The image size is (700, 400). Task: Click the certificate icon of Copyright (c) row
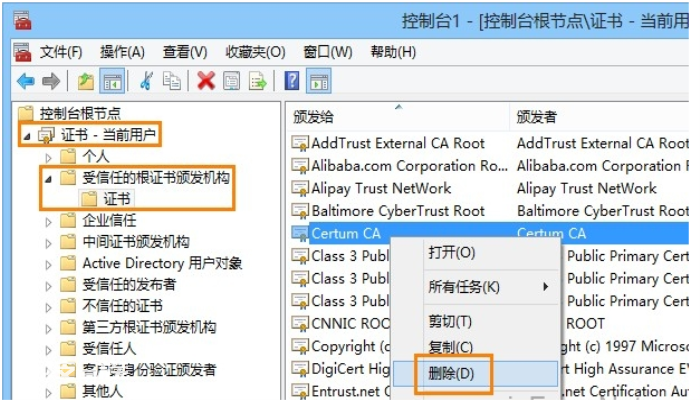coord(300,346)
